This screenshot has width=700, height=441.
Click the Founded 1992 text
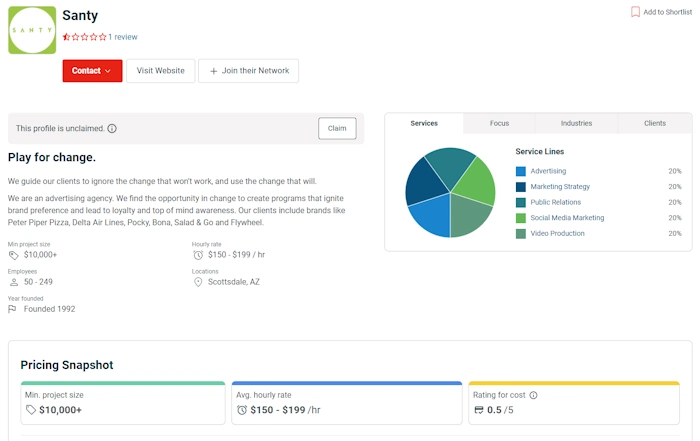[x=50, y=309]
